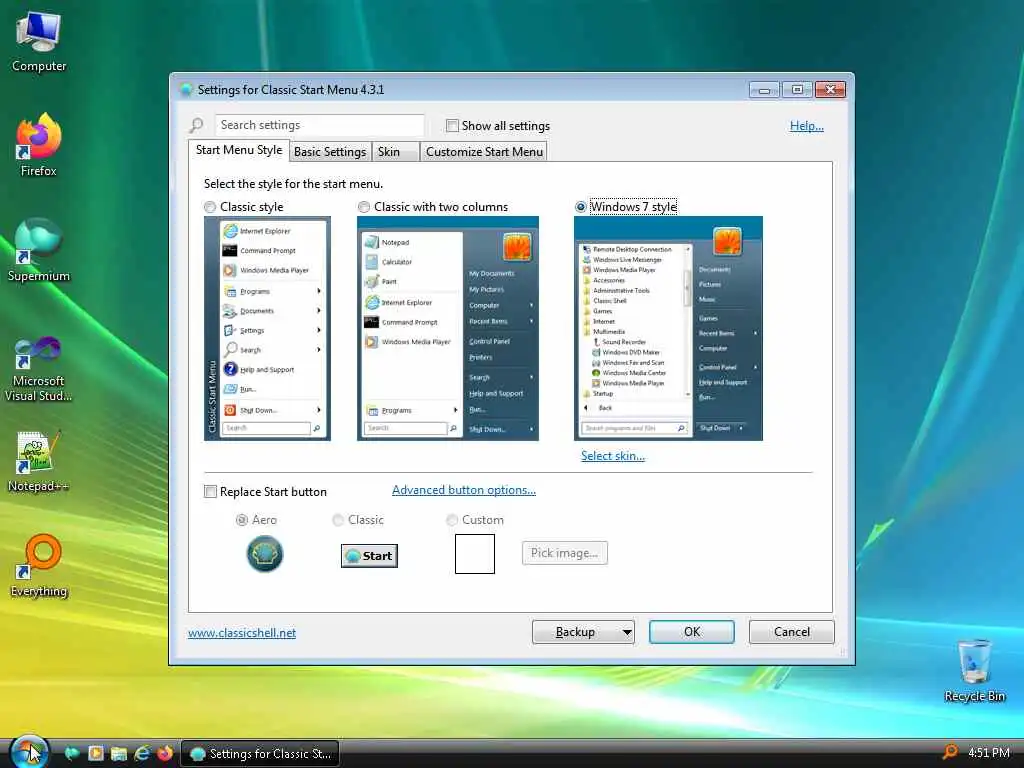Open the Computer desktop icon
Image resolution: width=1024 pixels, height=768 pixels.
(x=39, y=42)
